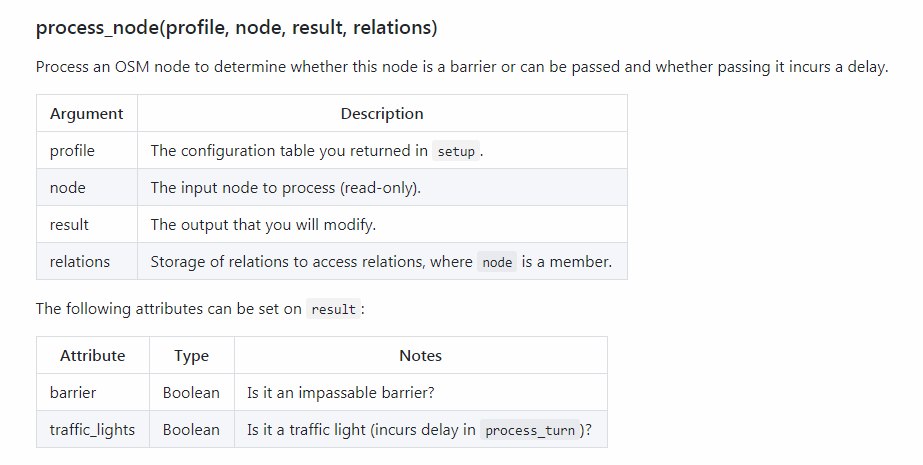This screenshot has height=465, width=923.
Task: Click the 'relations' argument cell
Action: (x=87, y=261)
